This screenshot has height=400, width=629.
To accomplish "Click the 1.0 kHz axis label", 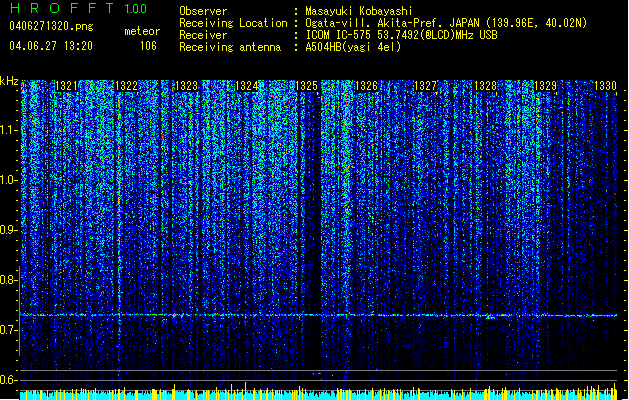I will [x=9, y=180].
